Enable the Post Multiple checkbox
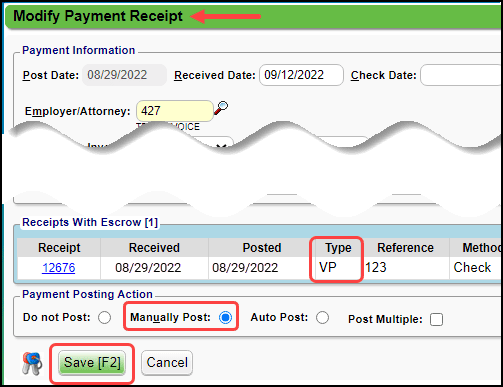This screenshot has width=503, height=387. pos(436,319)
